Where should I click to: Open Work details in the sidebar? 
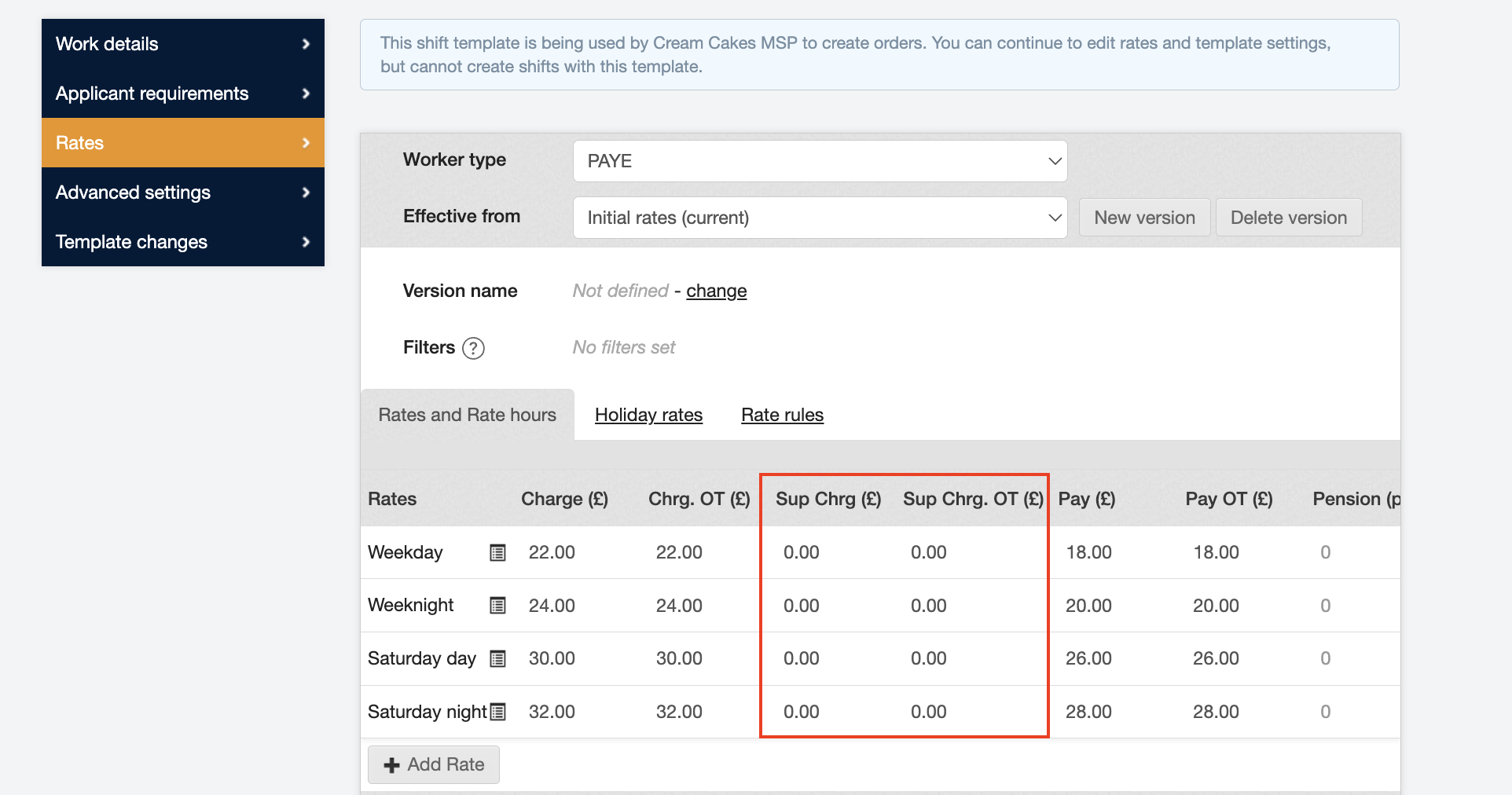[x=182, y=44]
